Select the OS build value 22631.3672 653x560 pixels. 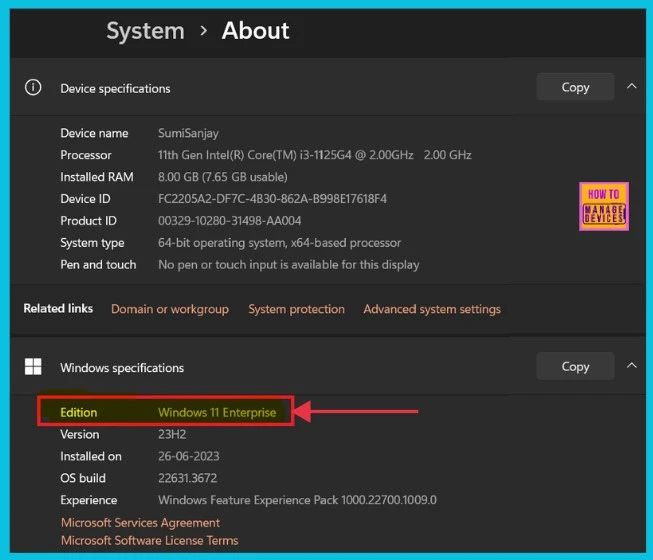click(187, 478)
